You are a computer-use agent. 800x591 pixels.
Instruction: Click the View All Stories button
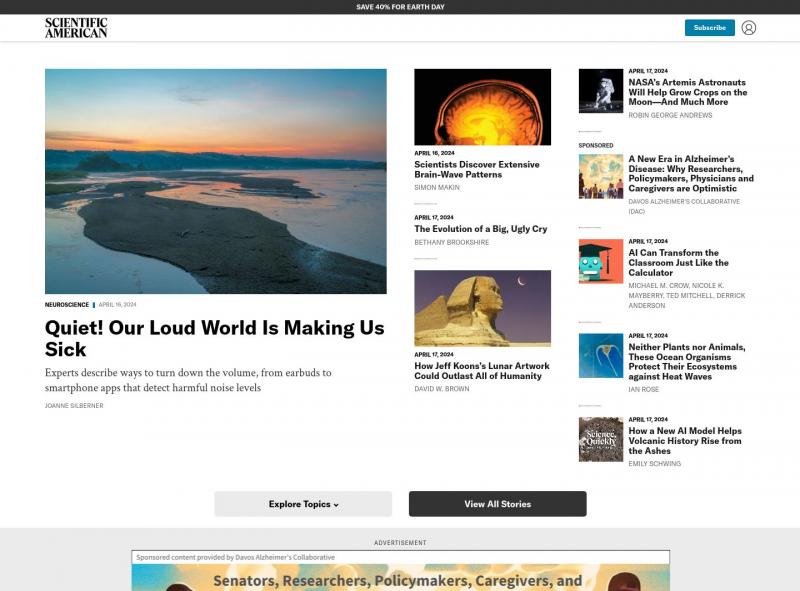[x=497, y=504]
